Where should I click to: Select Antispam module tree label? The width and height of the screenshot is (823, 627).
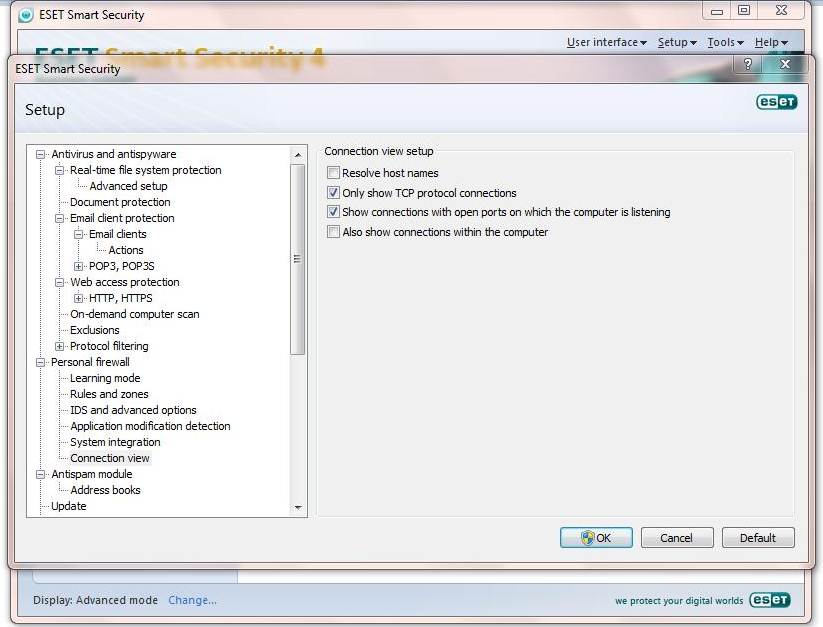[x=92, y=474]
